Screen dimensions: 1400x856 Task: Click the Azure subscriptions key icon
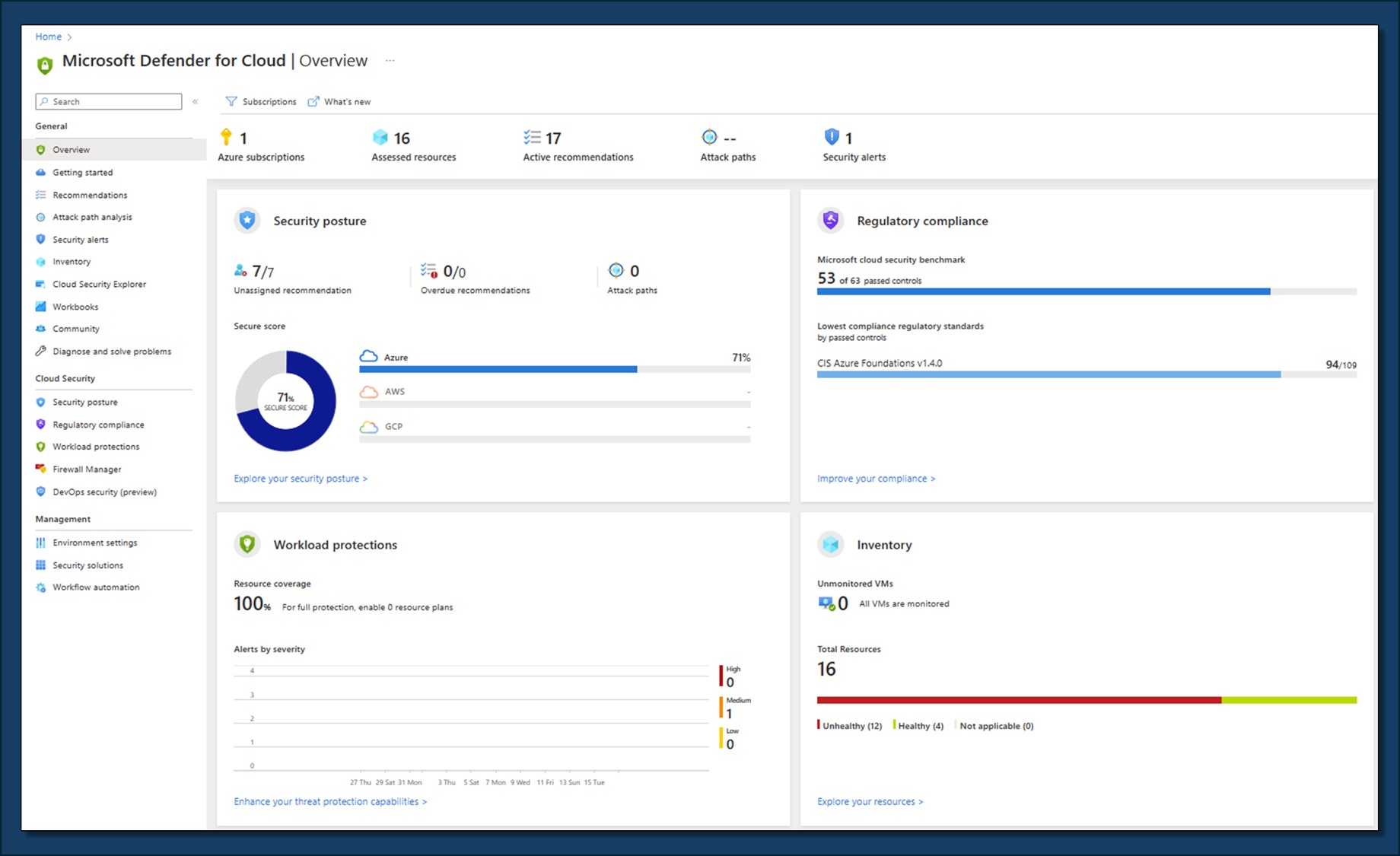click(x=226, y=137)
